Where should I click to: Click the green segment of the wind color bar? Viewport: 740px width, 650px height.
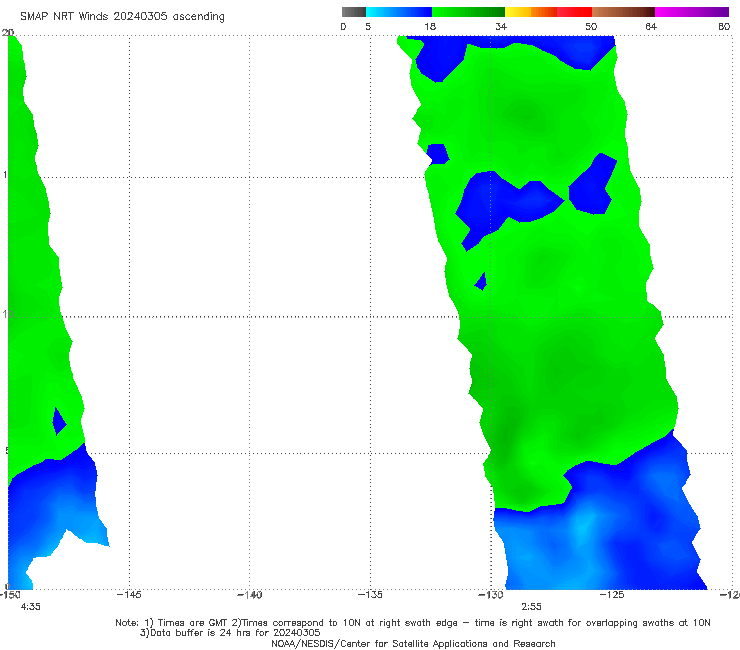click(468, 12)
